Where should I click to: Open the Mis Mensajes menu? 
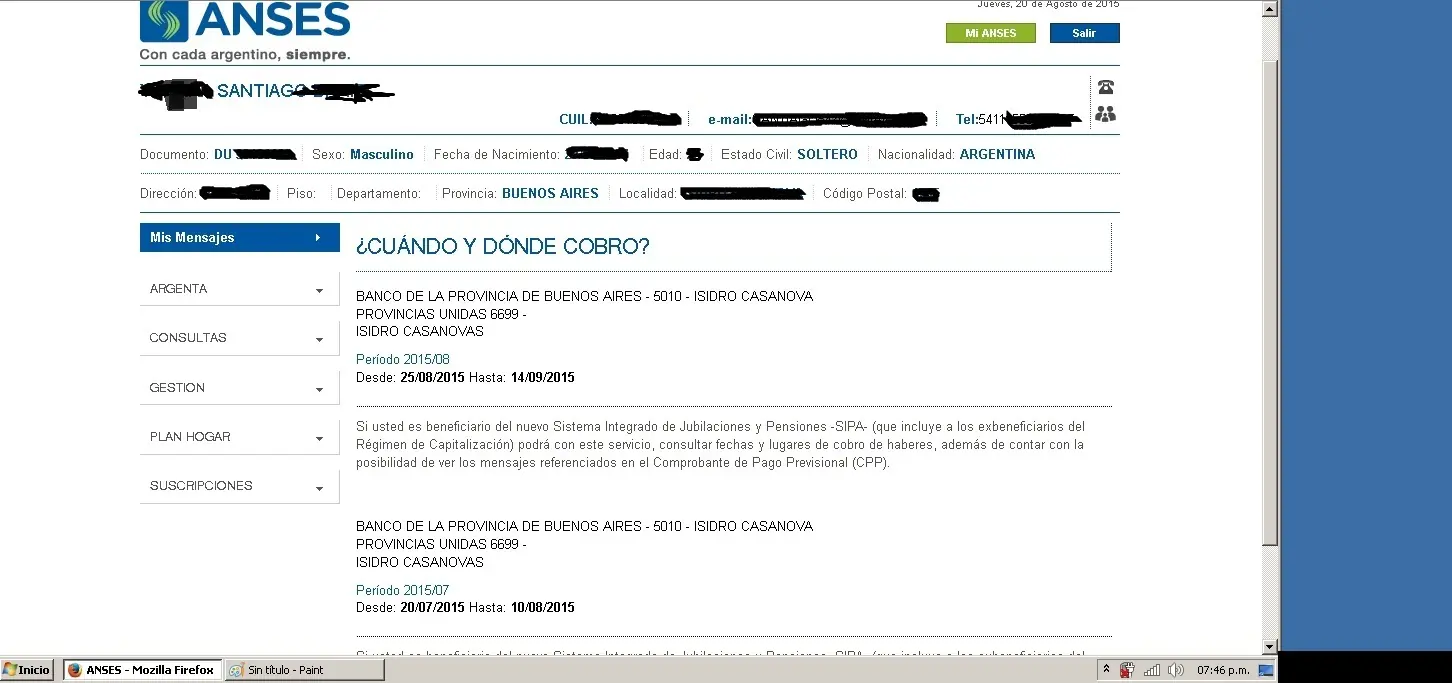(x=240, y=237)
